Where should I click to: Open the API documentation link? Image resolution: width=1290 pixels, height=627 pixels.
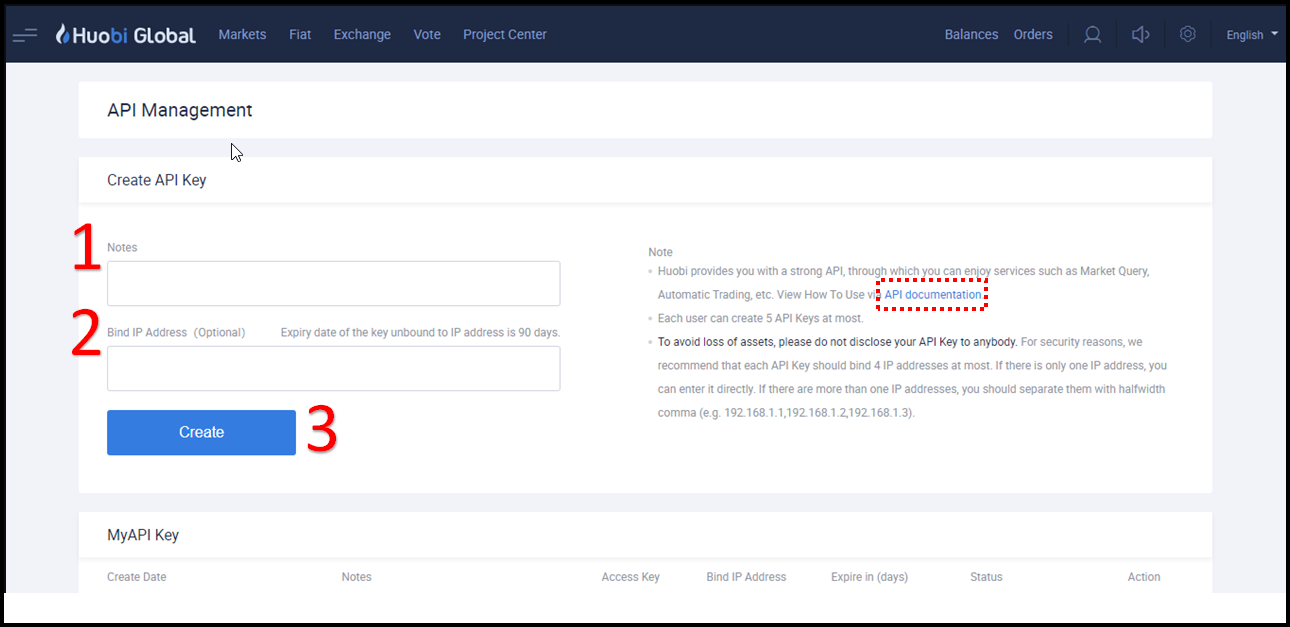coord(932,295)
